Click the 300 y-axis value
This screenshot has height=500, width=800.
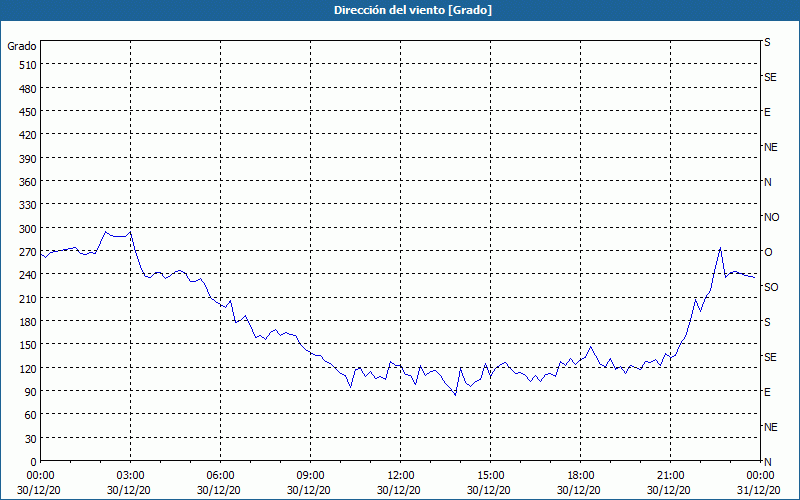pos(28,229)
